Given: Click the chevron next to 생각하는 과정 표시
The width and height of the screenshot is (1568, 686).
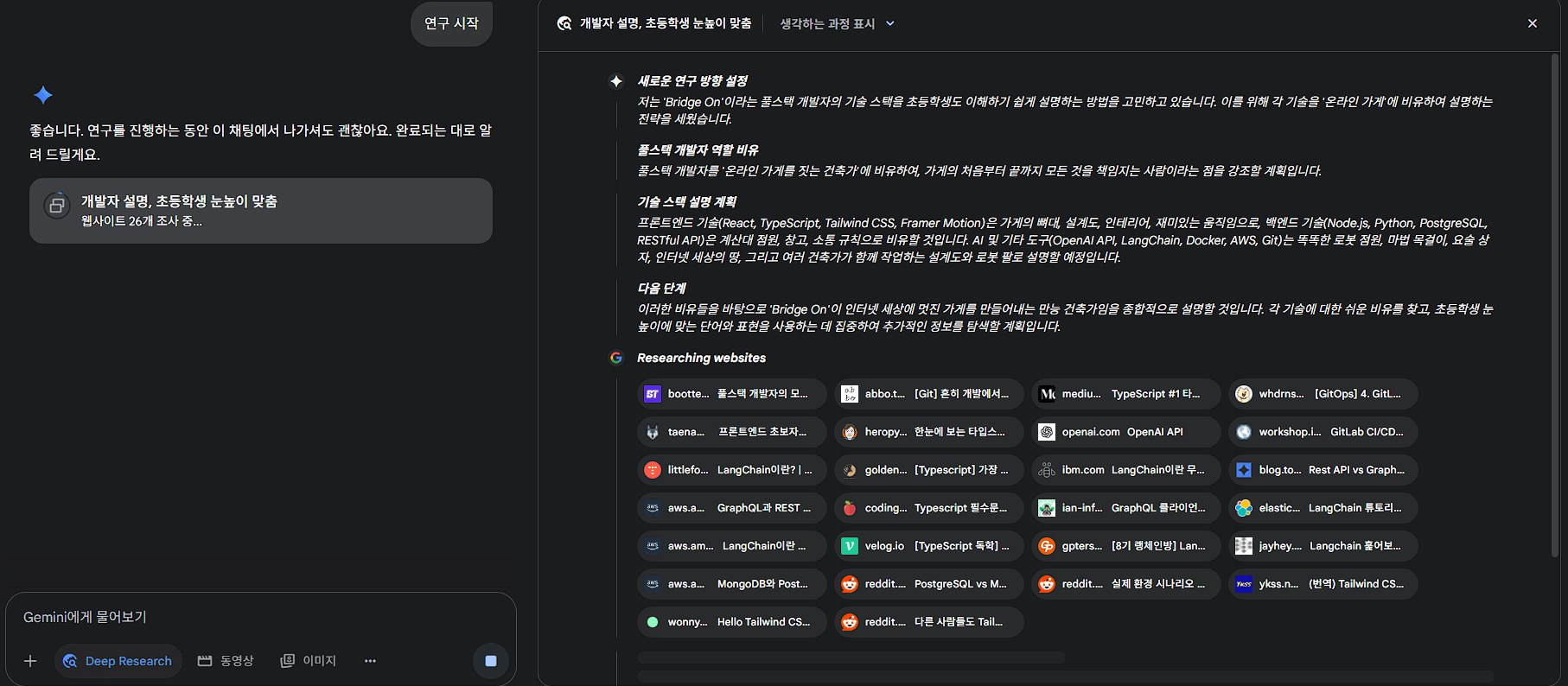Looking at the screenshot, I should point(890,24).
